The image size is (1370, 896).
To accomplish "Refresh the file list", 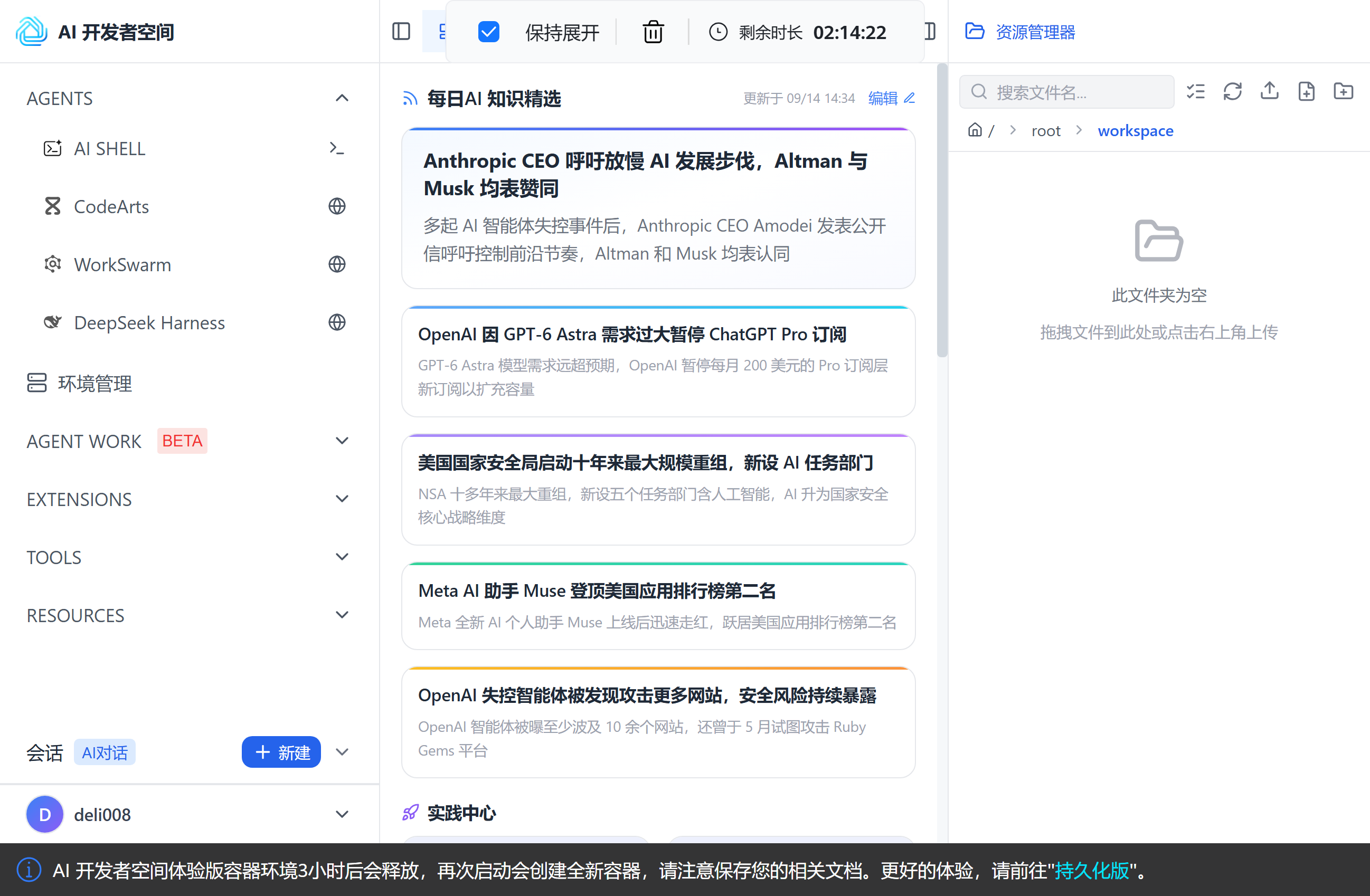I will click(1232, 91).
